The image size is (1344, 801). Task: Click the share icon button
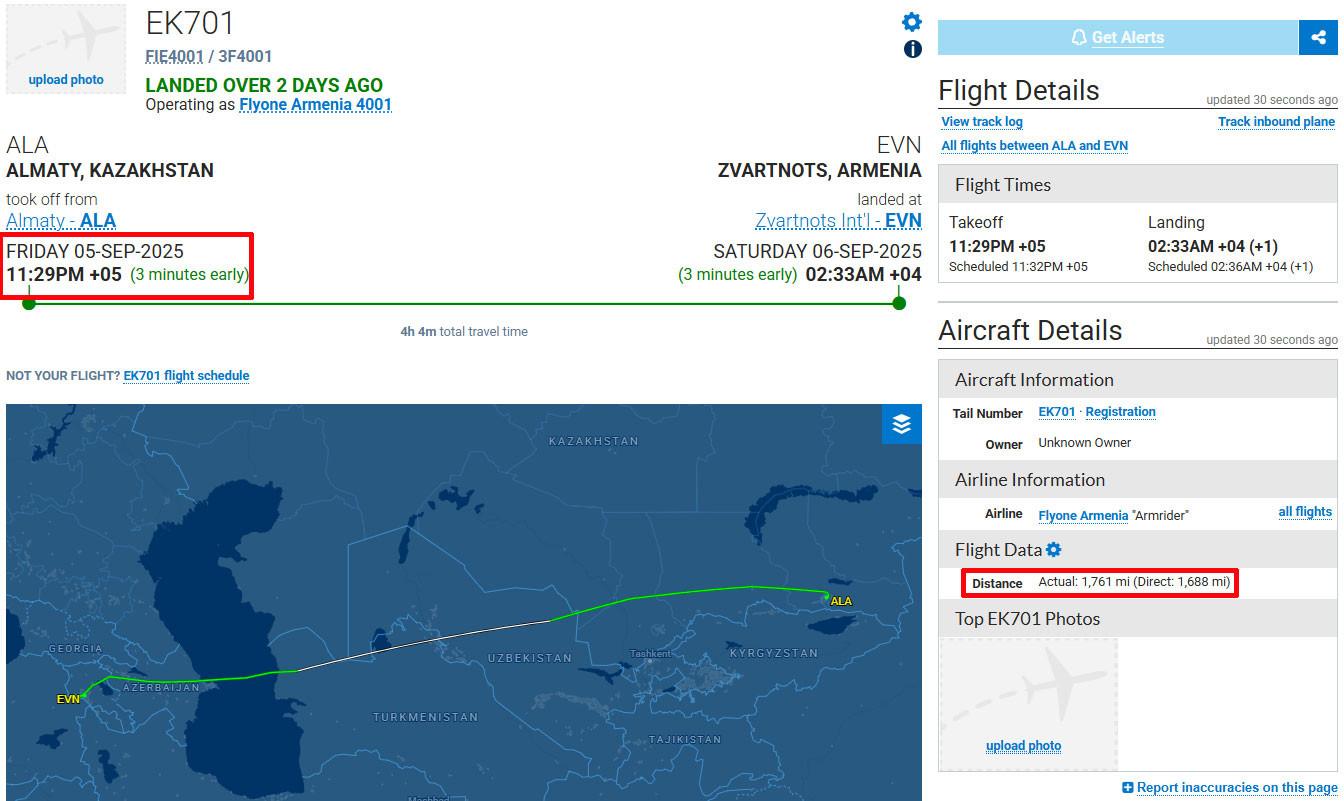click(1318, 37)
